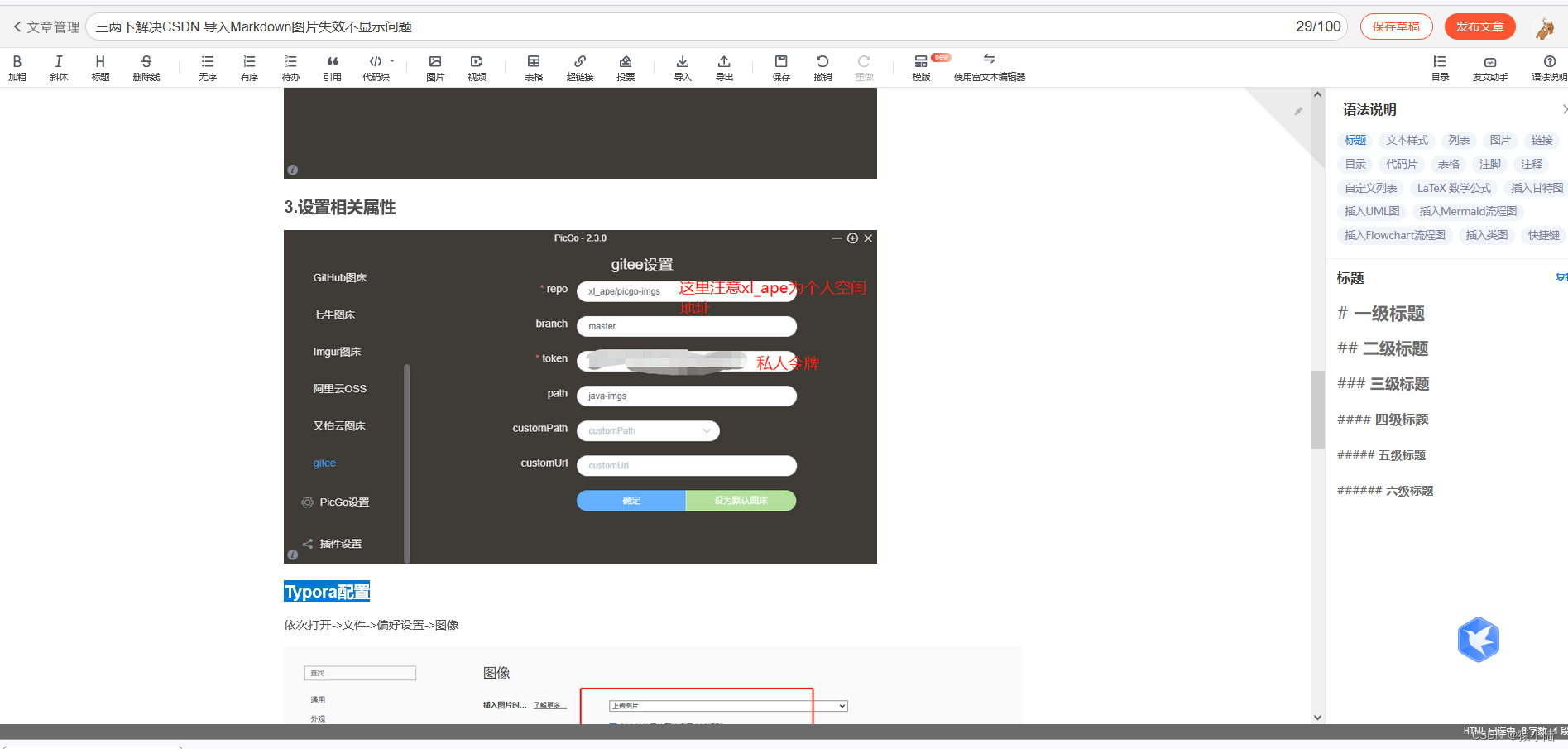
Task: Click the PicGo gitee设置 screenshot image
Action: [x=580, y=396]
